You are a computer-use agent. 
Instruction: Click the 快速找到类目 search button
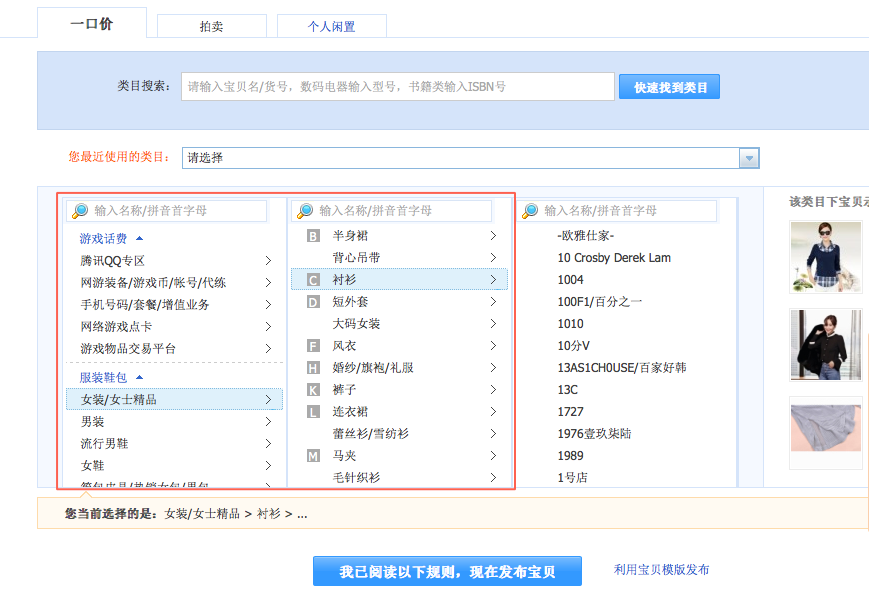click(669, 88)
